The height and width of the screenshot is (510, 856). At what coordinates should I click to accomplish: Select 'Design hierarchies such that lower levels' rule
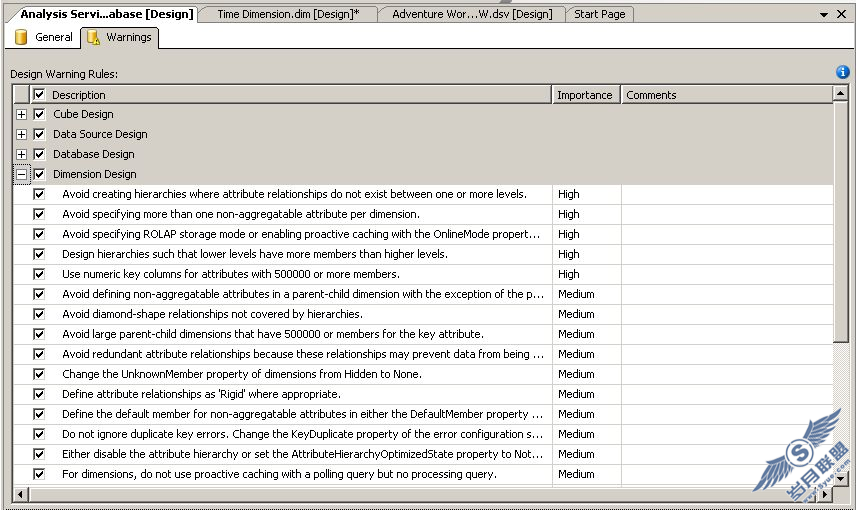[255, 254]
